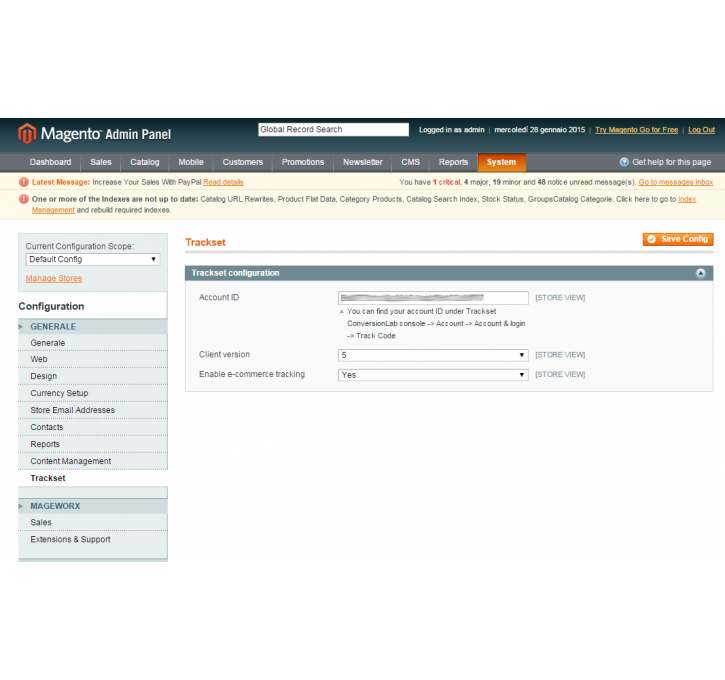Open Generale configuration section in sidebar
Screen dimensions: 725x680
coord(93,343)
